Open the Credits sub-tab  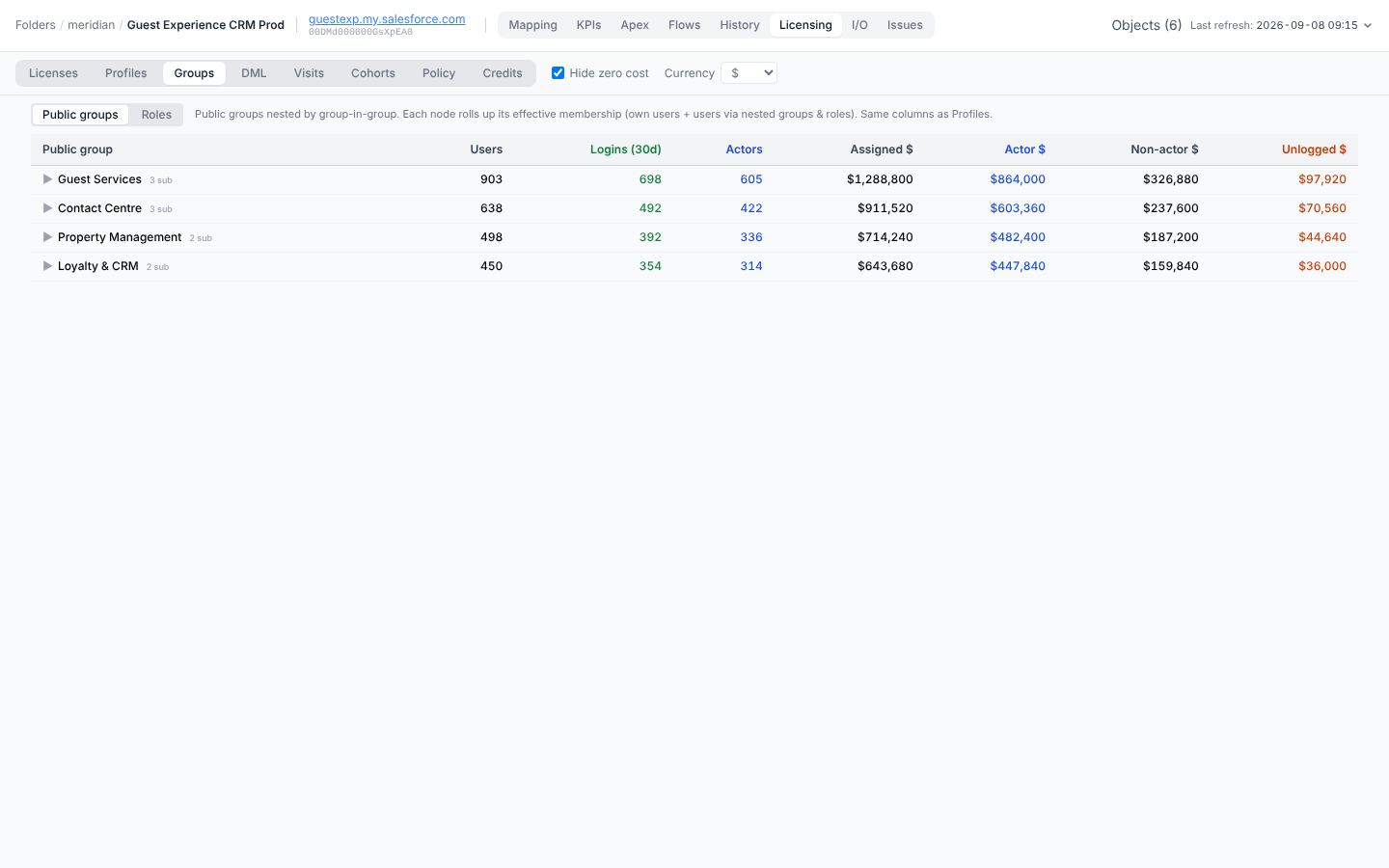point(503,73)
